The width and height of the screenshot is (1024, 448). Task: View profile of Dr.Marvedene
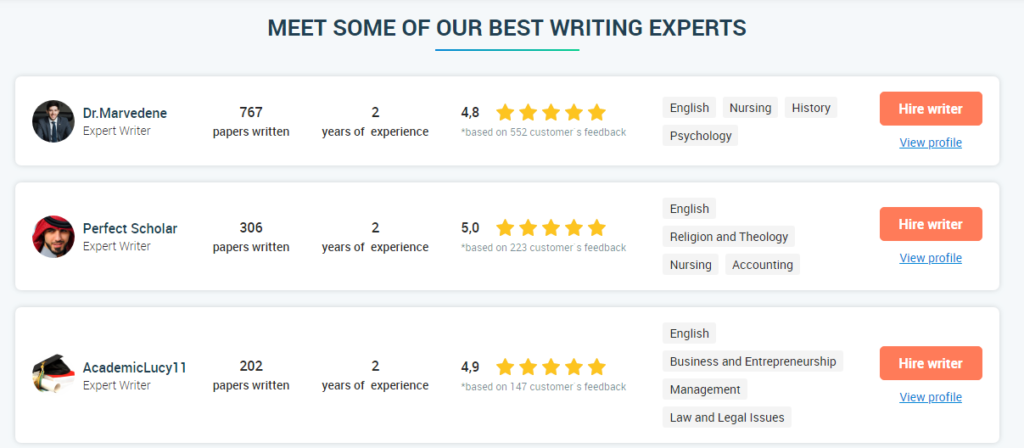(931, 142)
